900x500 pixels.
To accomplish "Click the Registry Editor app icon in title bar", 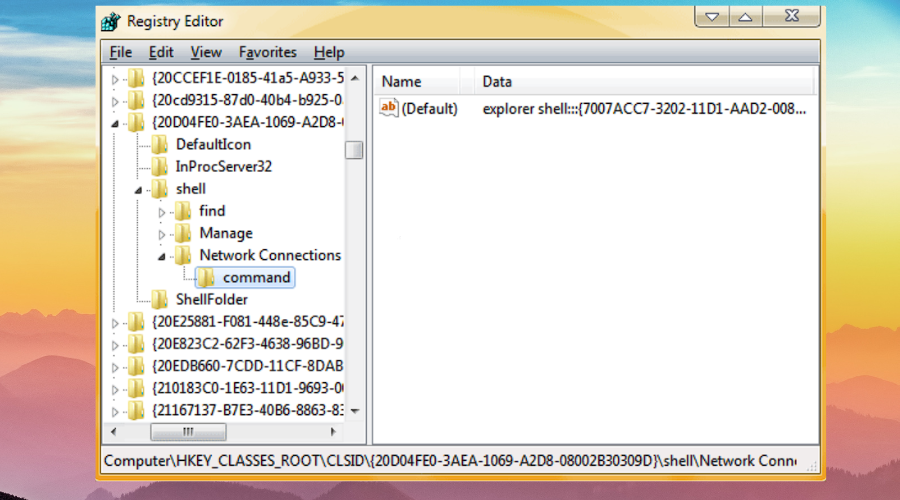I will [x=112, y=21].
